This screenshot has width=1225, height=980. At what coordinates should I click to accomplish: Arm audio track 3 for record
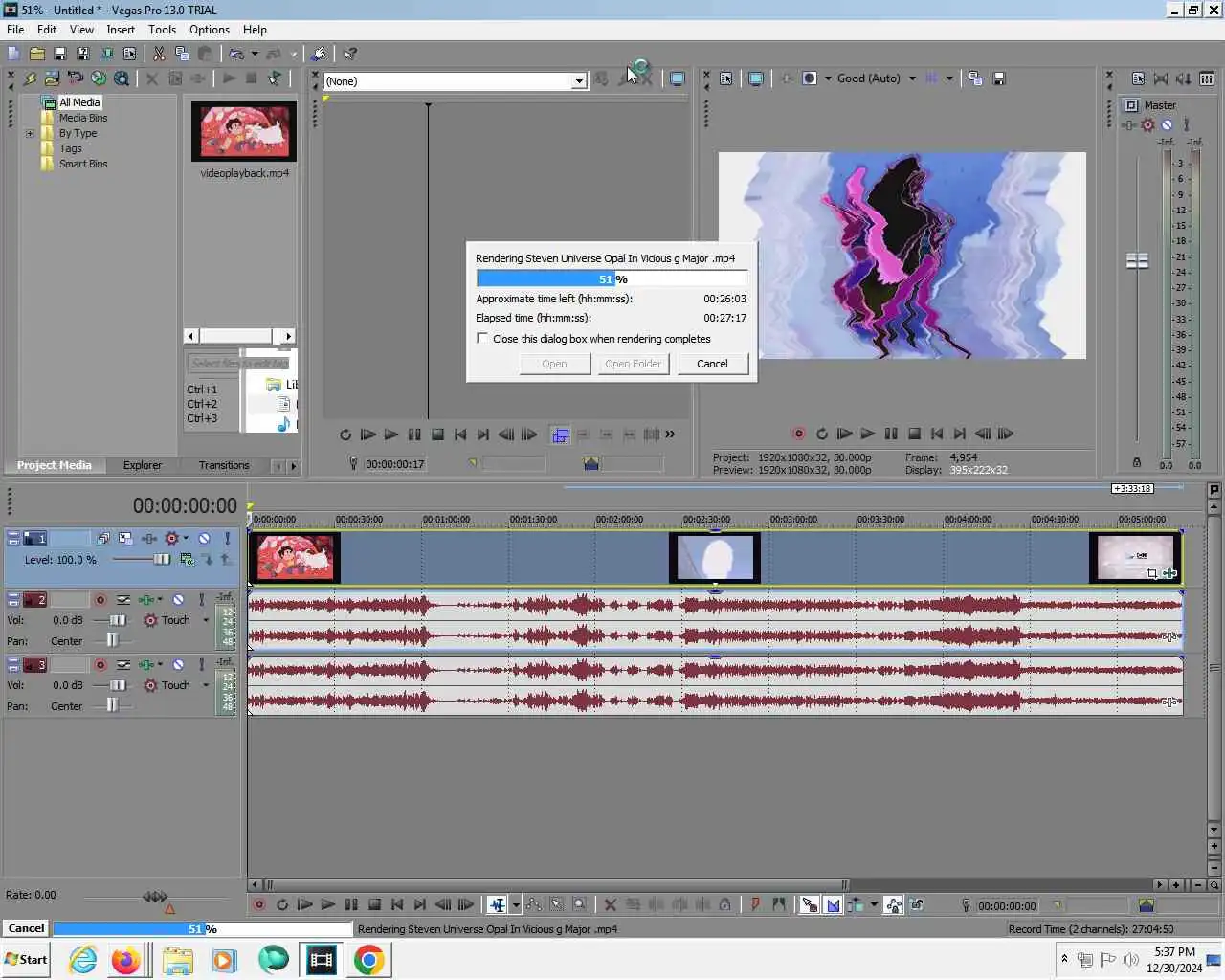click(x=100, y=664)
